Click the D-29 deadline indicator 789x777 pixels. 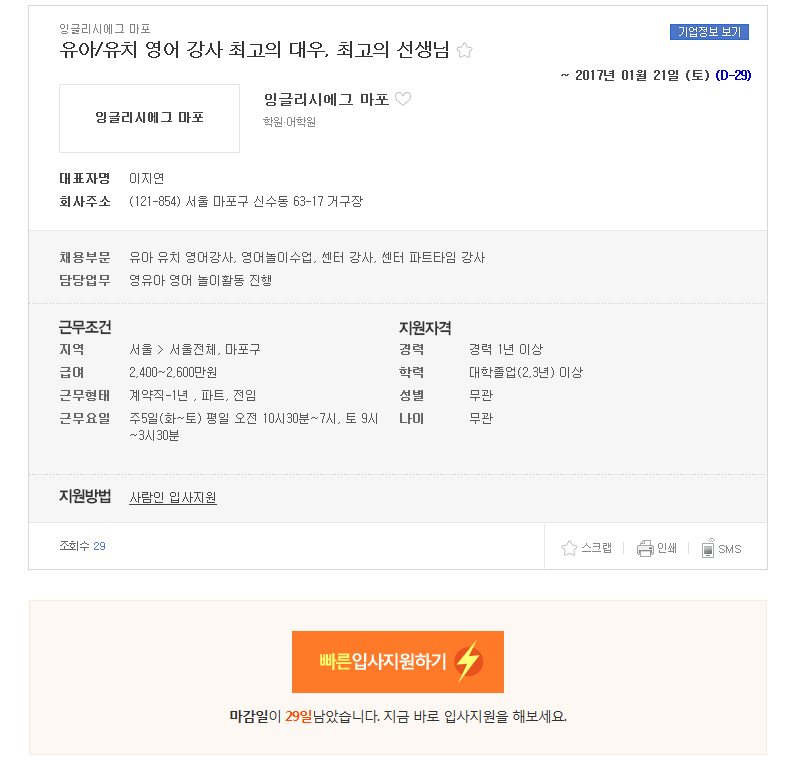pyautogui.click(x=733, y=75)
